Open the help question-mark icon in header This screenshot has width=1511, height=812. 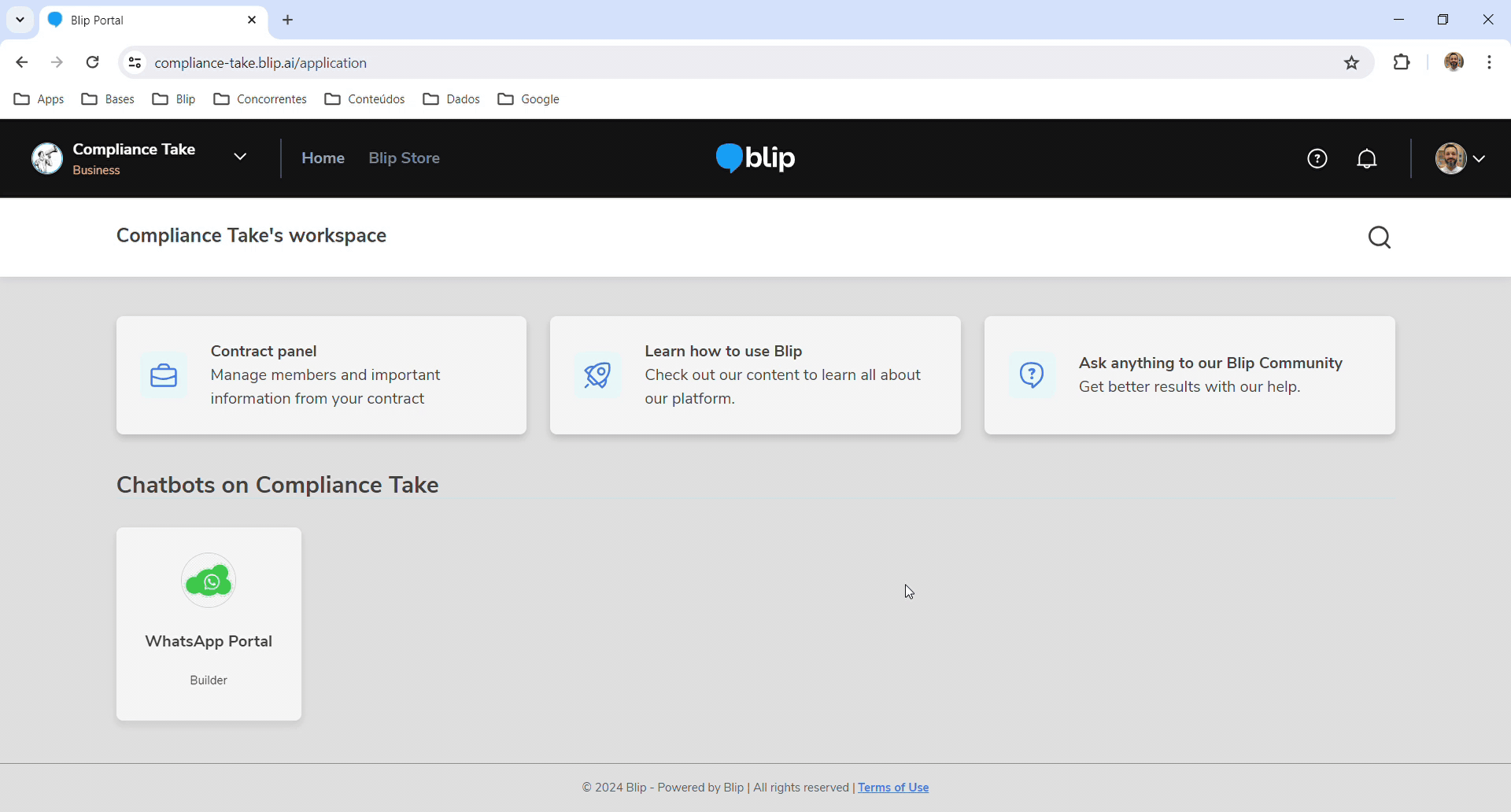click(x=1317, y=159)
